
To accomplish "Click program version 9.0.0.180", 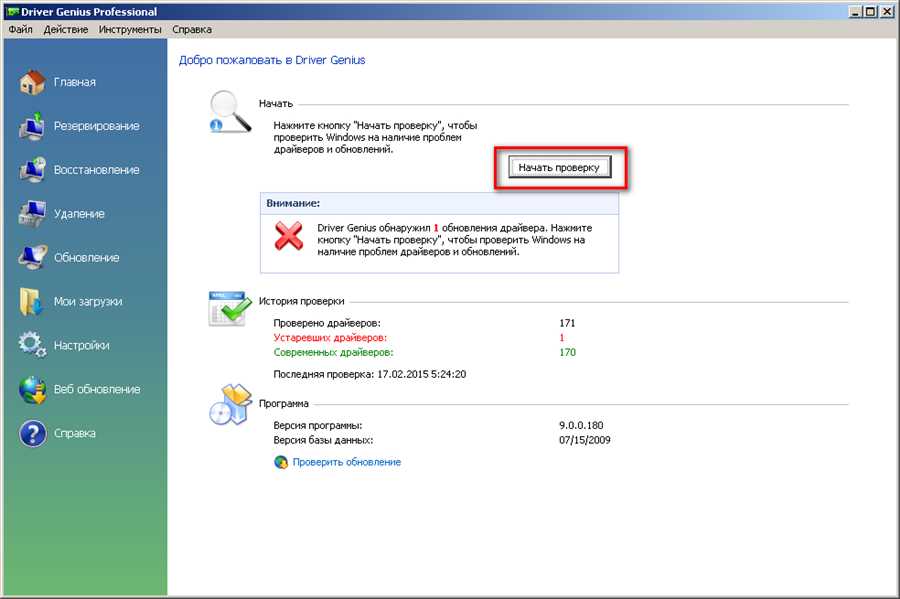I will (x=581, y=425).
